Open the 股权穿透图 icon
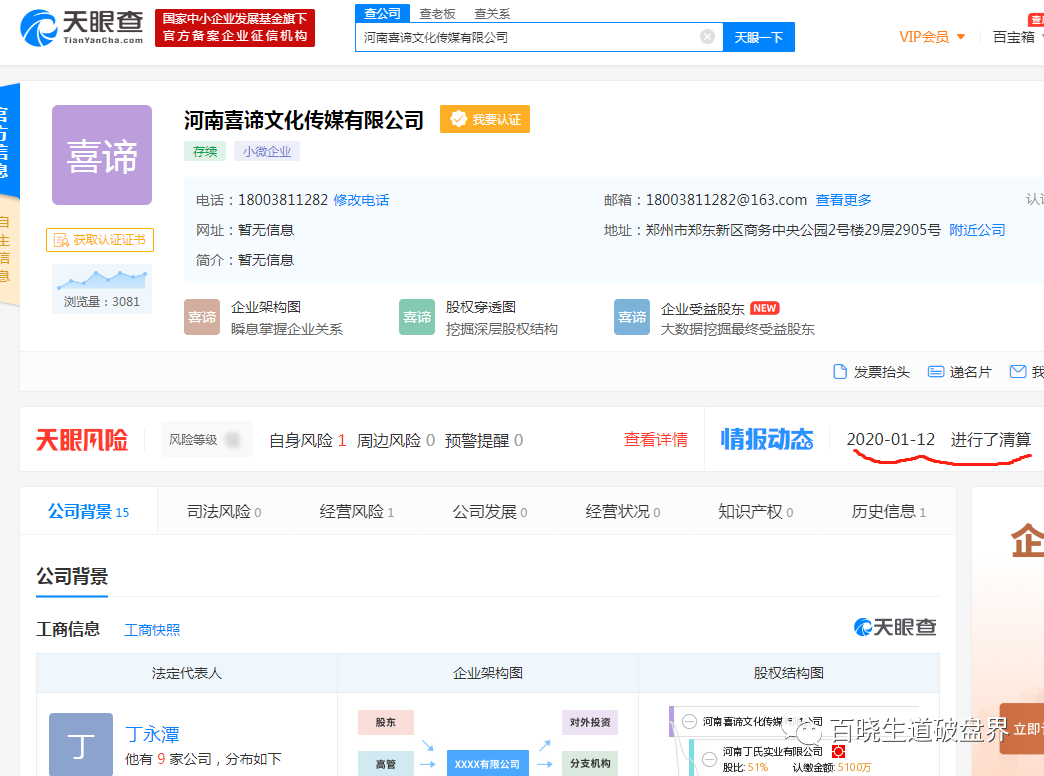Image resolution: width=1044 pixels, height=776 pixels. [x=417, y=317]
